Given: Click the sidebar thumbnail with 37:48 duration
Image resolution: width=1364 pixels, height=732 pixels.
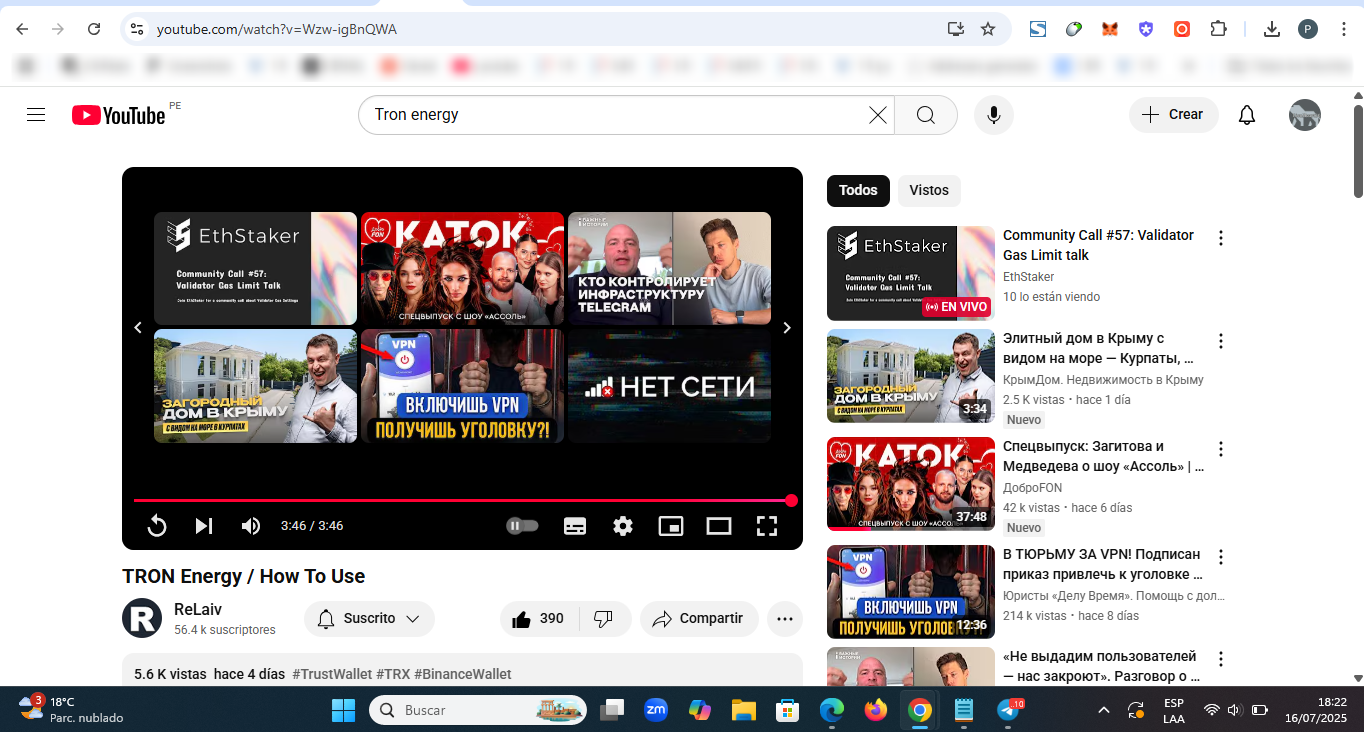Looking at the screenshot, I should (911, 484).
